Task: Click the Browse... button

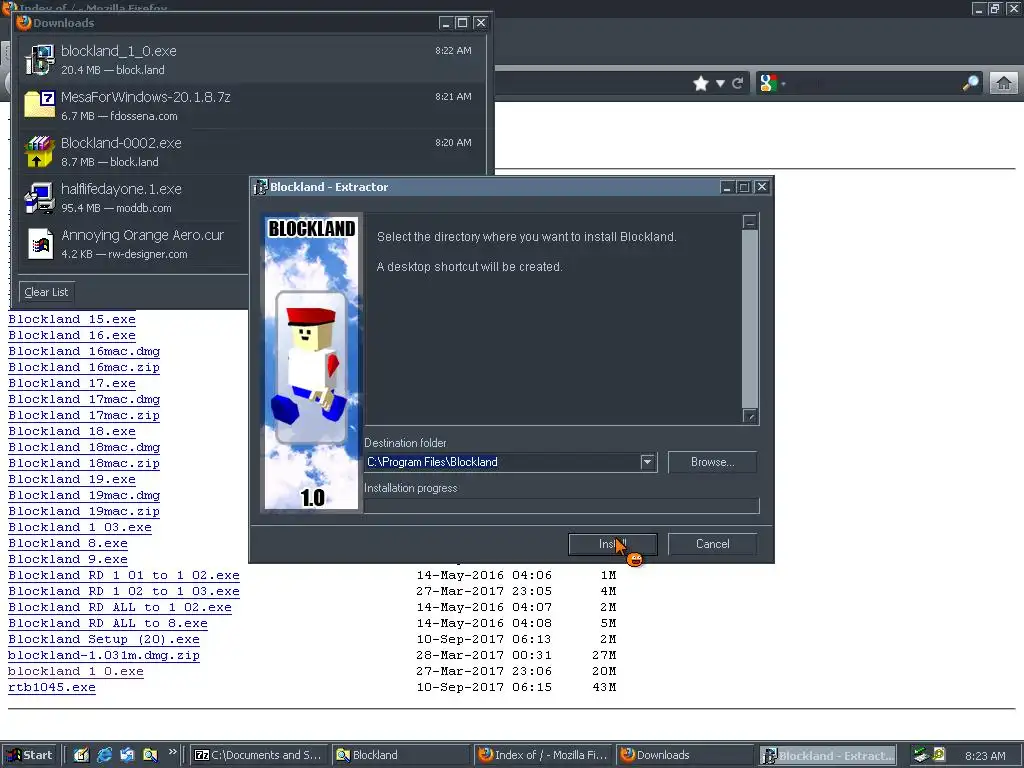Action: click(712, 462)
